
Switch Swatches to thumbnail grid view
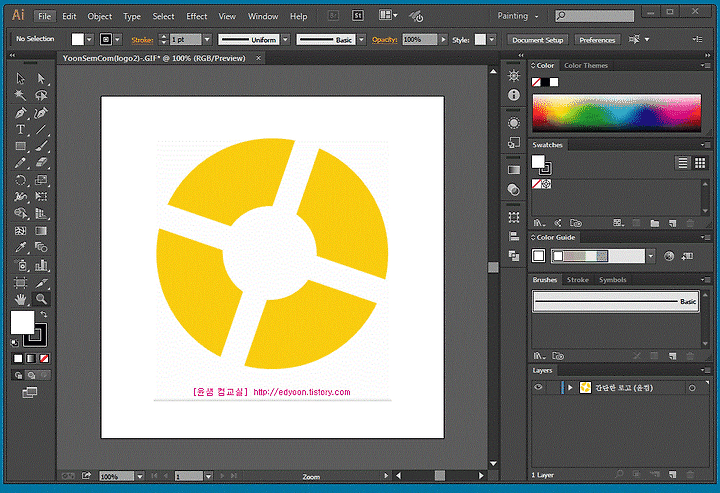[x=700, y=163]
